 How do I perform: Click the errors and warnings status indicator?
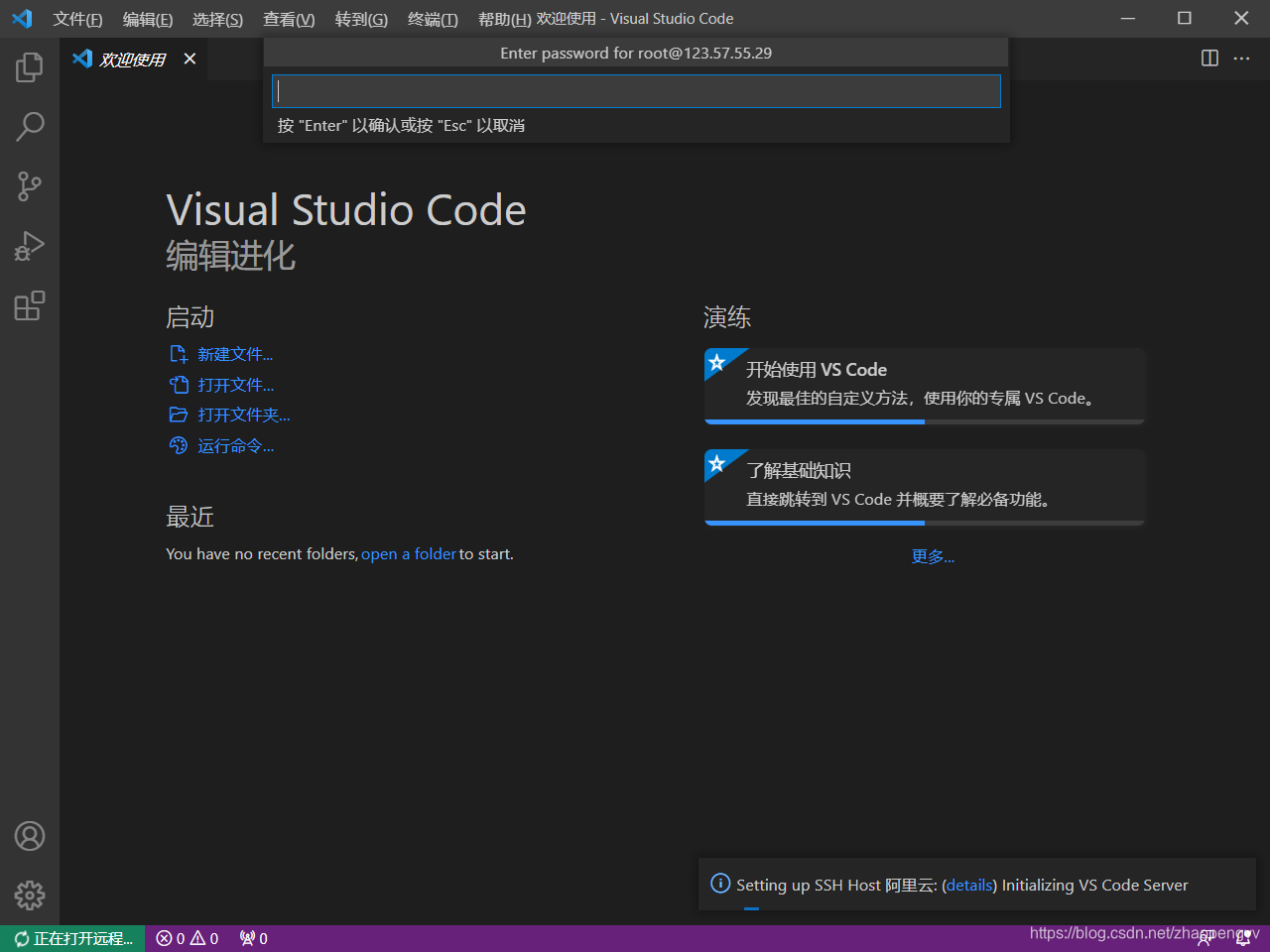click(188, 938)
